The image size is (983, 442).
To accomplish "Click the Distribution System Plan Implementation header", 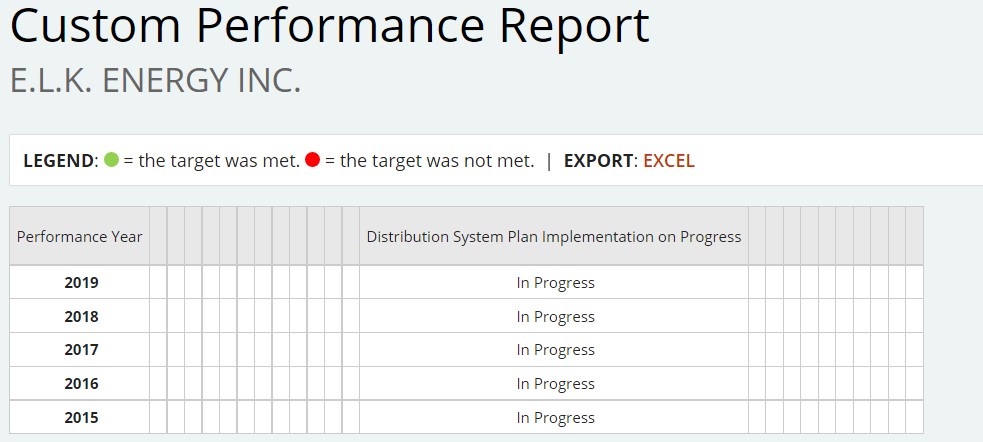I will 554,237.
